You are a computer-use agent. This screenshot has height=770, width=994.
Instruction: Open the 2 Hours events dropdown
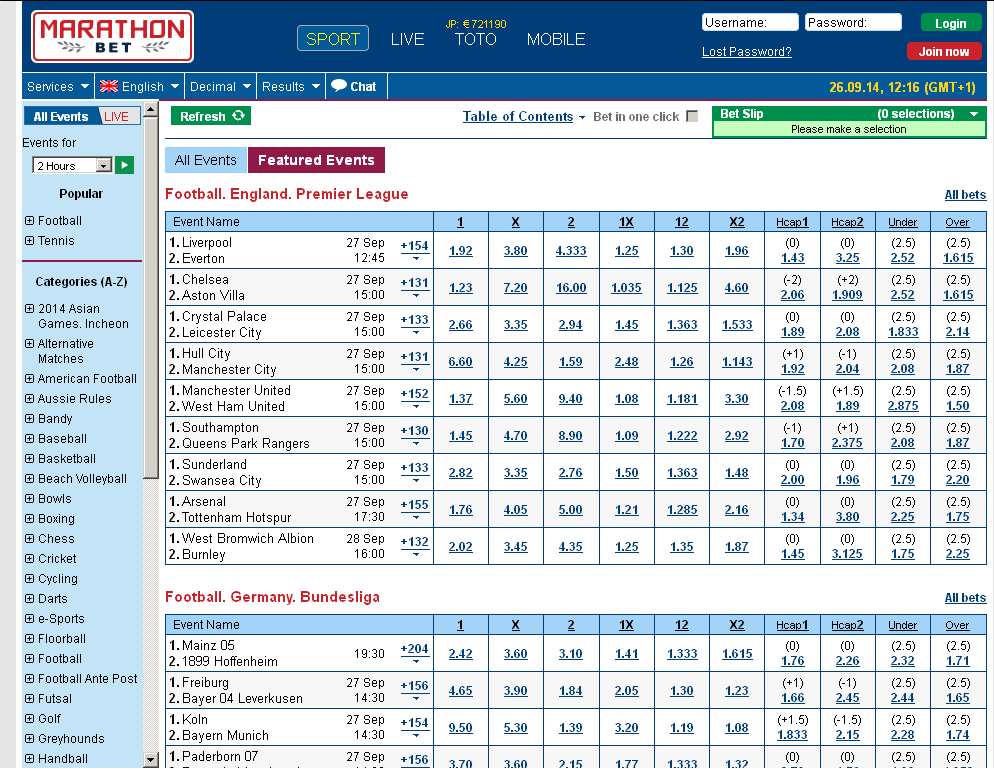tap(72, 165)
